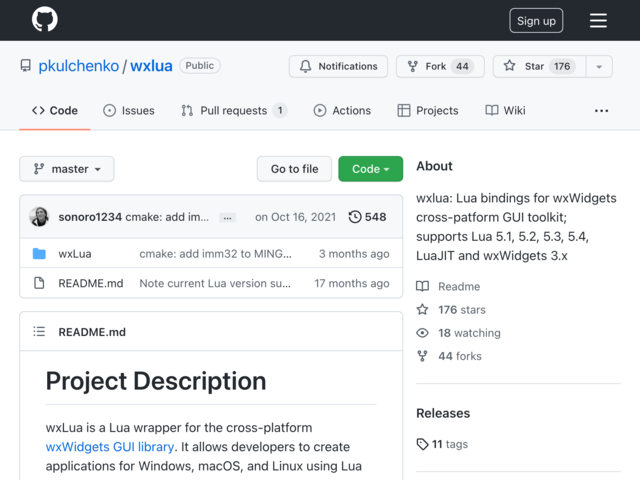Open the wxlua repository link

tap(151, 66)
